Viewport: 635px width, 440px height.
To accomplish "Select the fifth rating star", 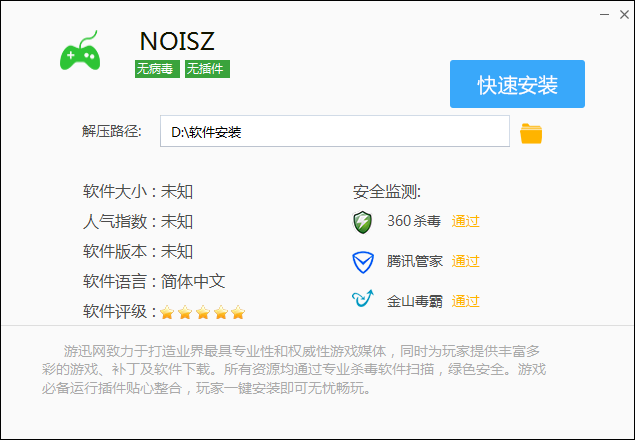I will [238, 312].
